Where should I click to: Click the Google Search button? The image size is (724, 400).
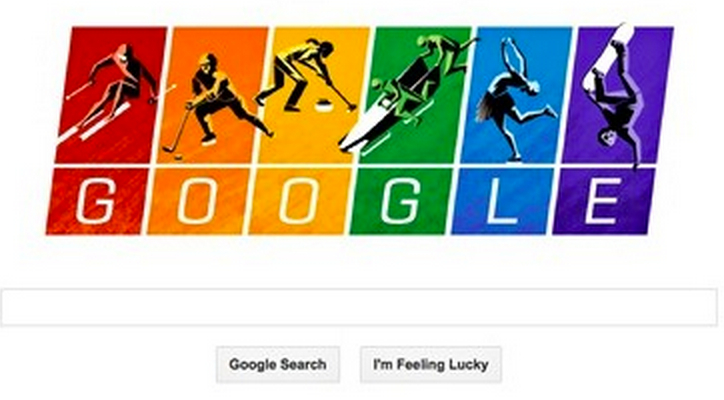[x=278, y=364]
